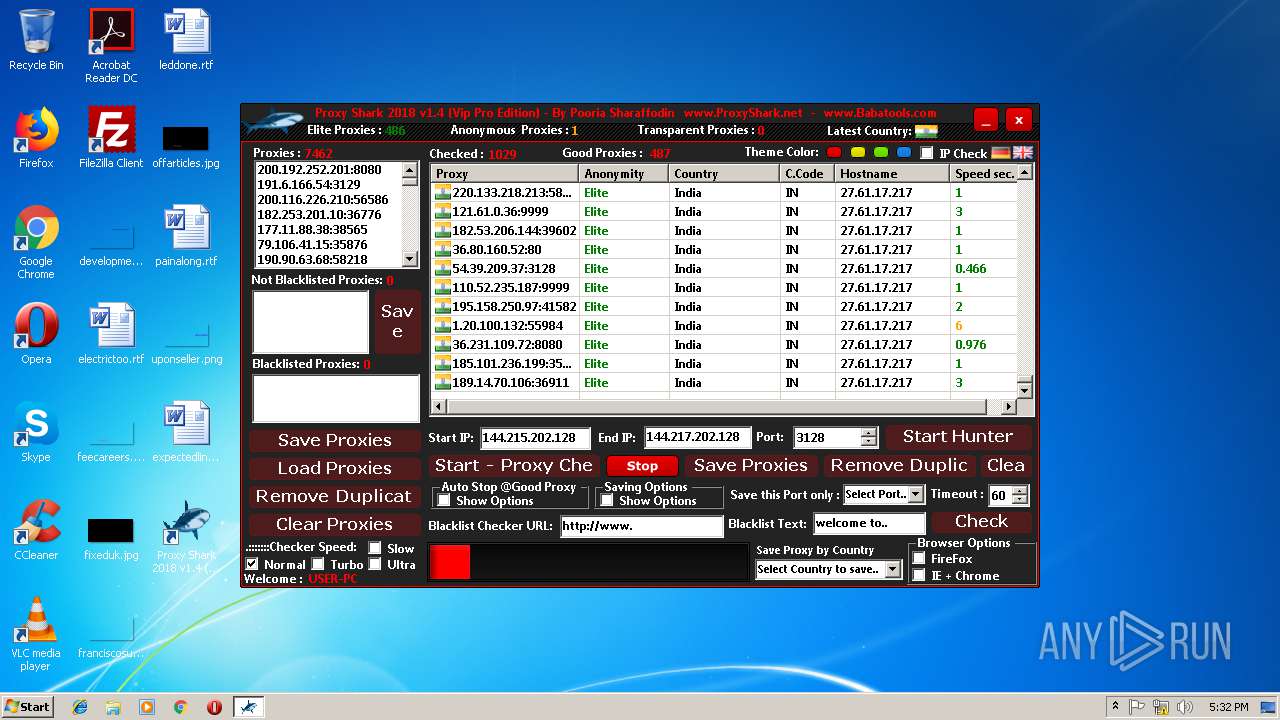This screenshot has height=720, width=1280.
Task: Click Load Proxies button
Action: click(x=334, y=468)
